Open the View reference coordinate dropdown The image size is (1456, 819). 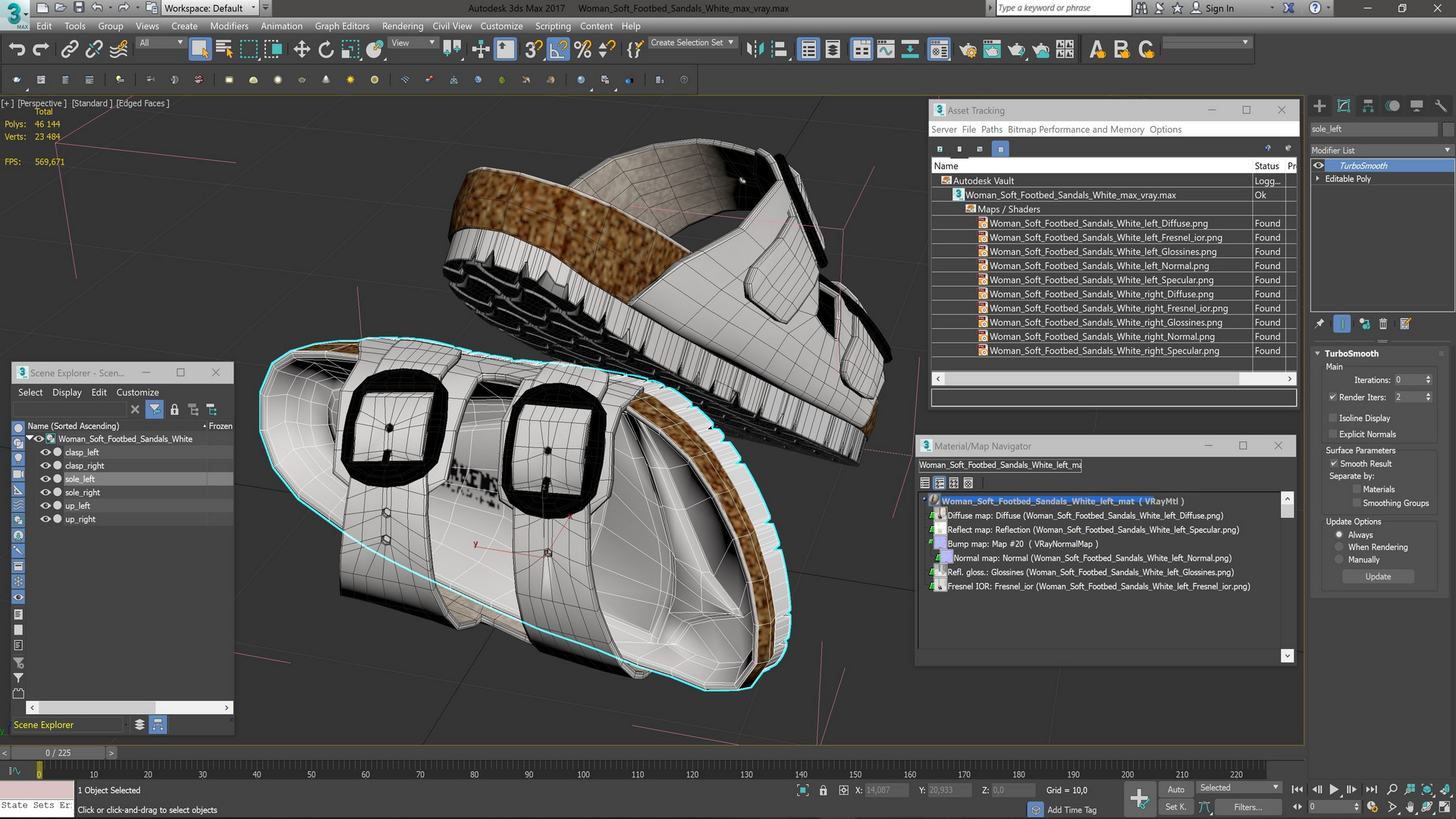click(x=413, y=42)
